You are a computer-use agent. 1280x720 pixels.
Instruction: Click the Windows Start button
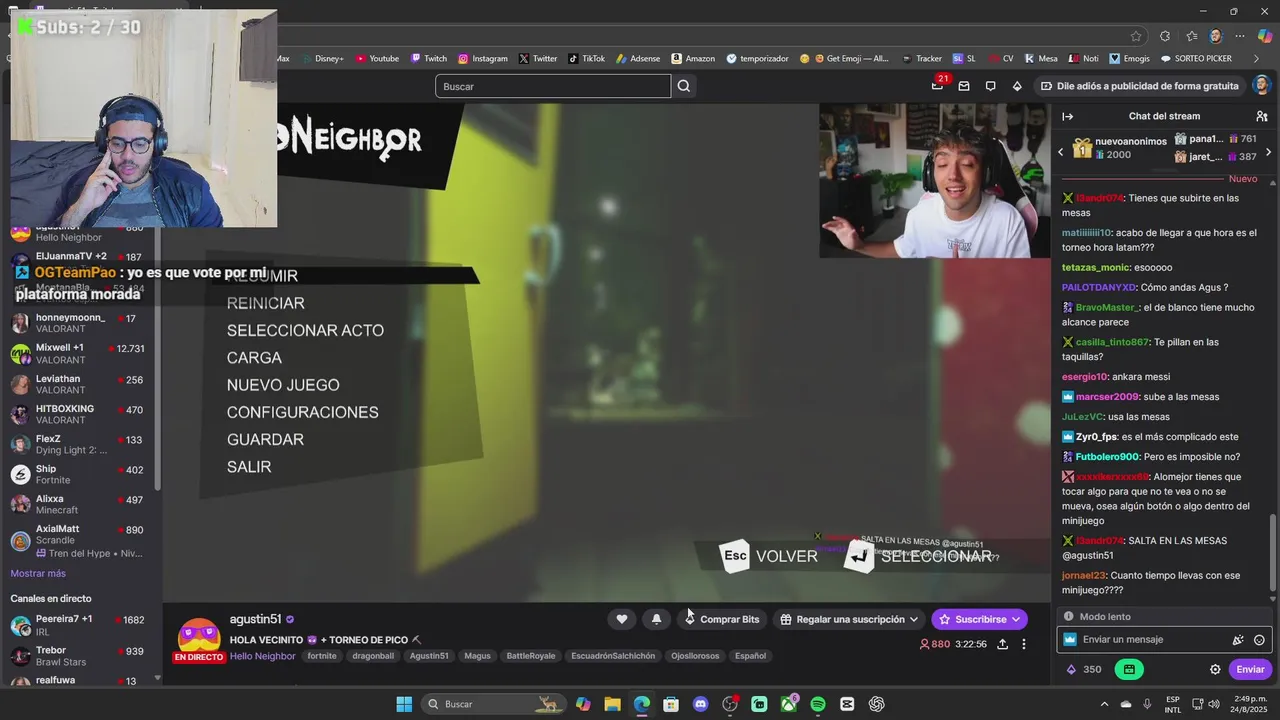pos(404,704)
